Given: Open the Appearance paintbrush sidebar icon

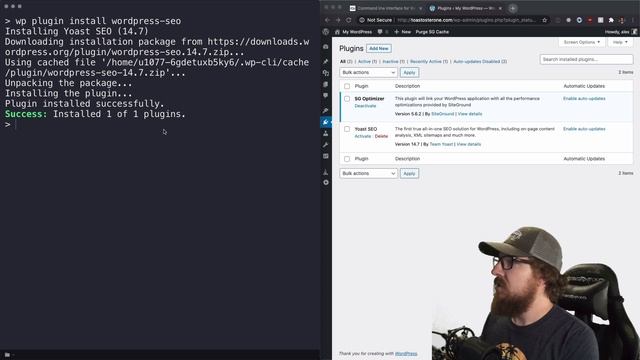Looking at the screenshot, I should (x=326, y=111).
